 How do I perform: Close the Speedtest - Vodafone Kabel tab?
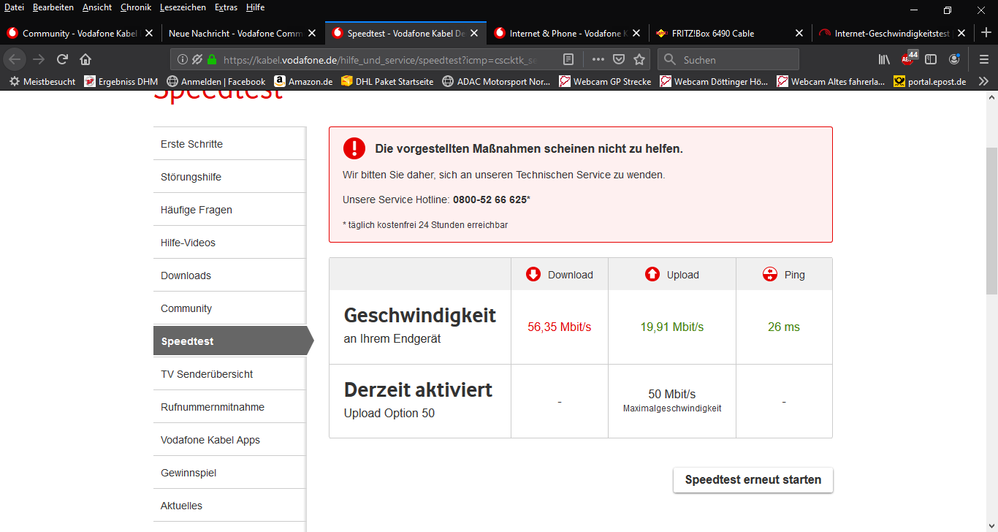point(474,33)
